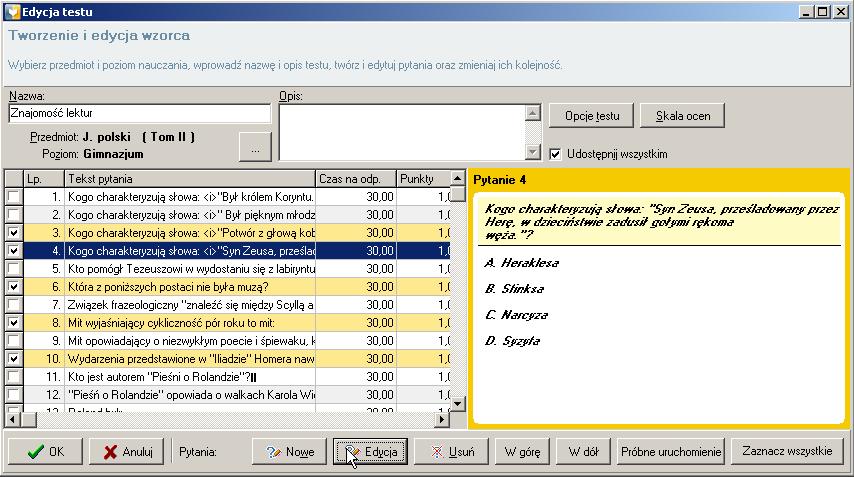Check the box for question 1

[14, 197]
